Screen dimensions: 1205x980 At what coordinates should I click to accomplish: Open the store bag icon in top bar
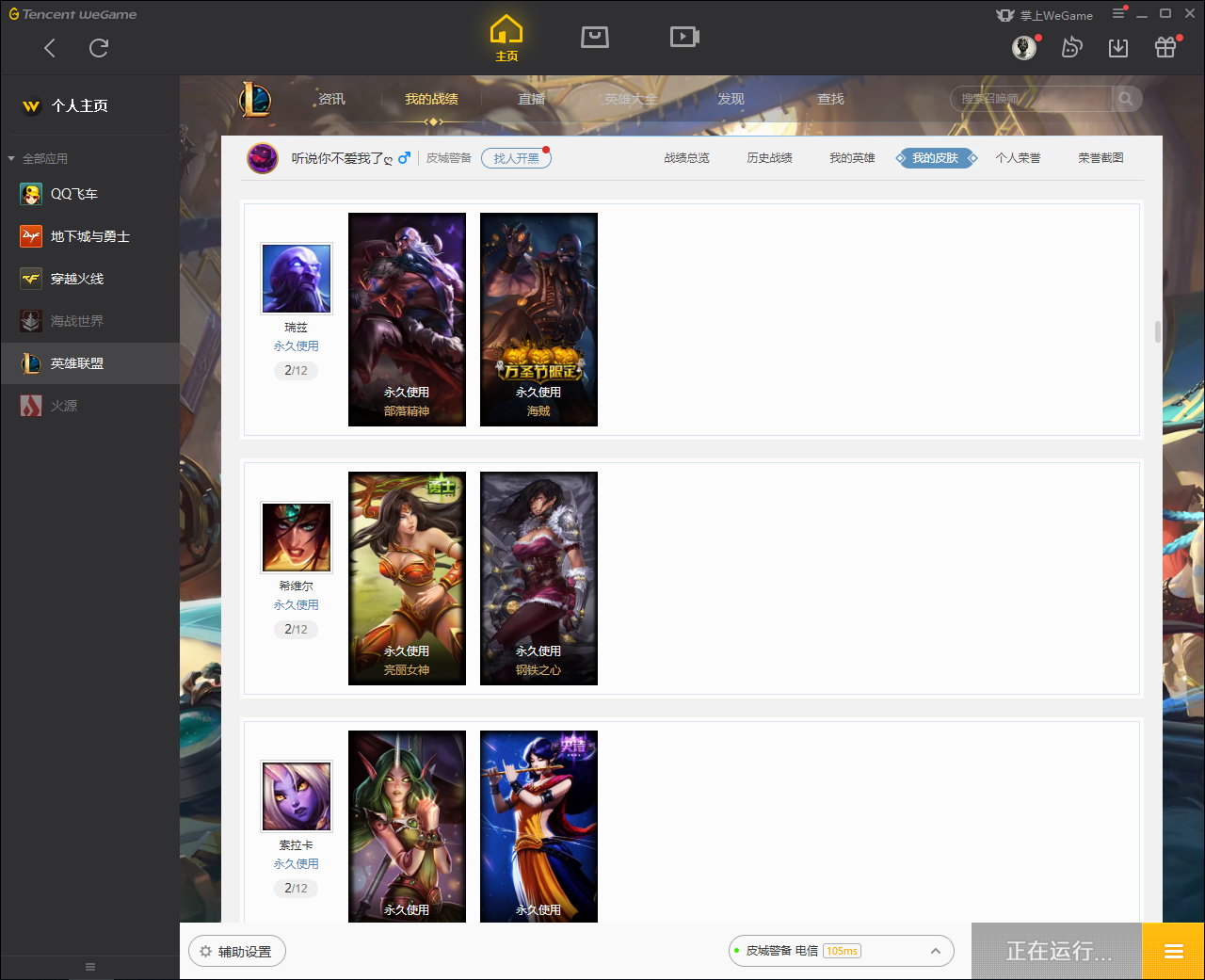coord(595,37)
